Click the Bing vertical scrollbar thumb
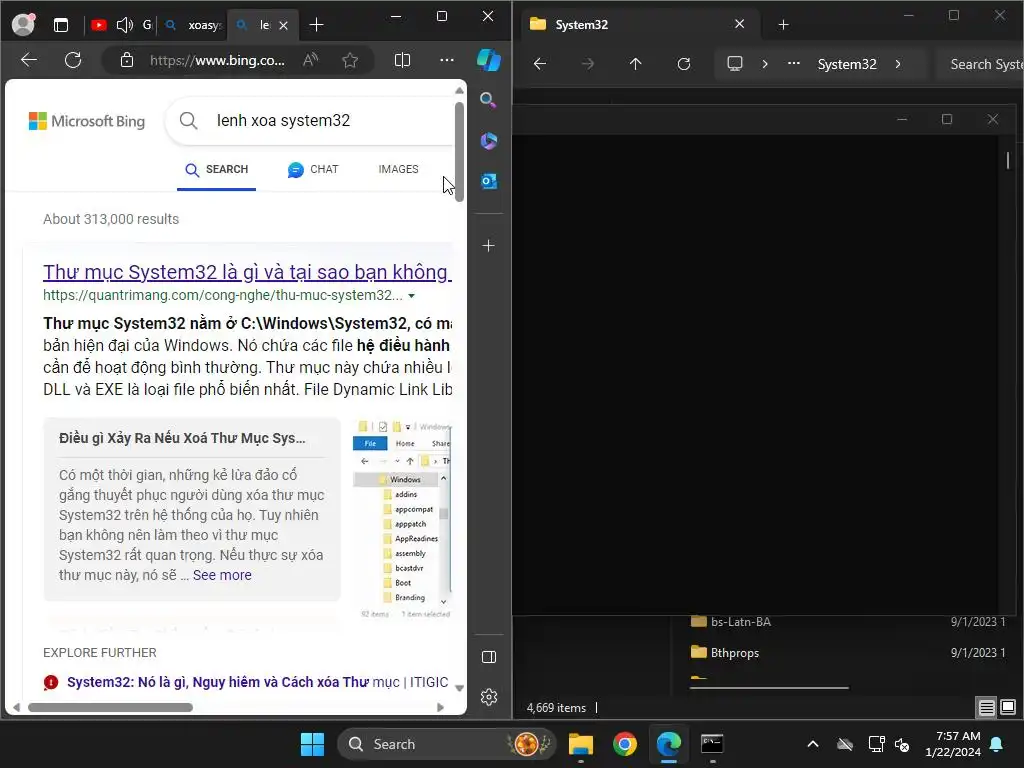 pyautogui.click(x=460, y=152)
